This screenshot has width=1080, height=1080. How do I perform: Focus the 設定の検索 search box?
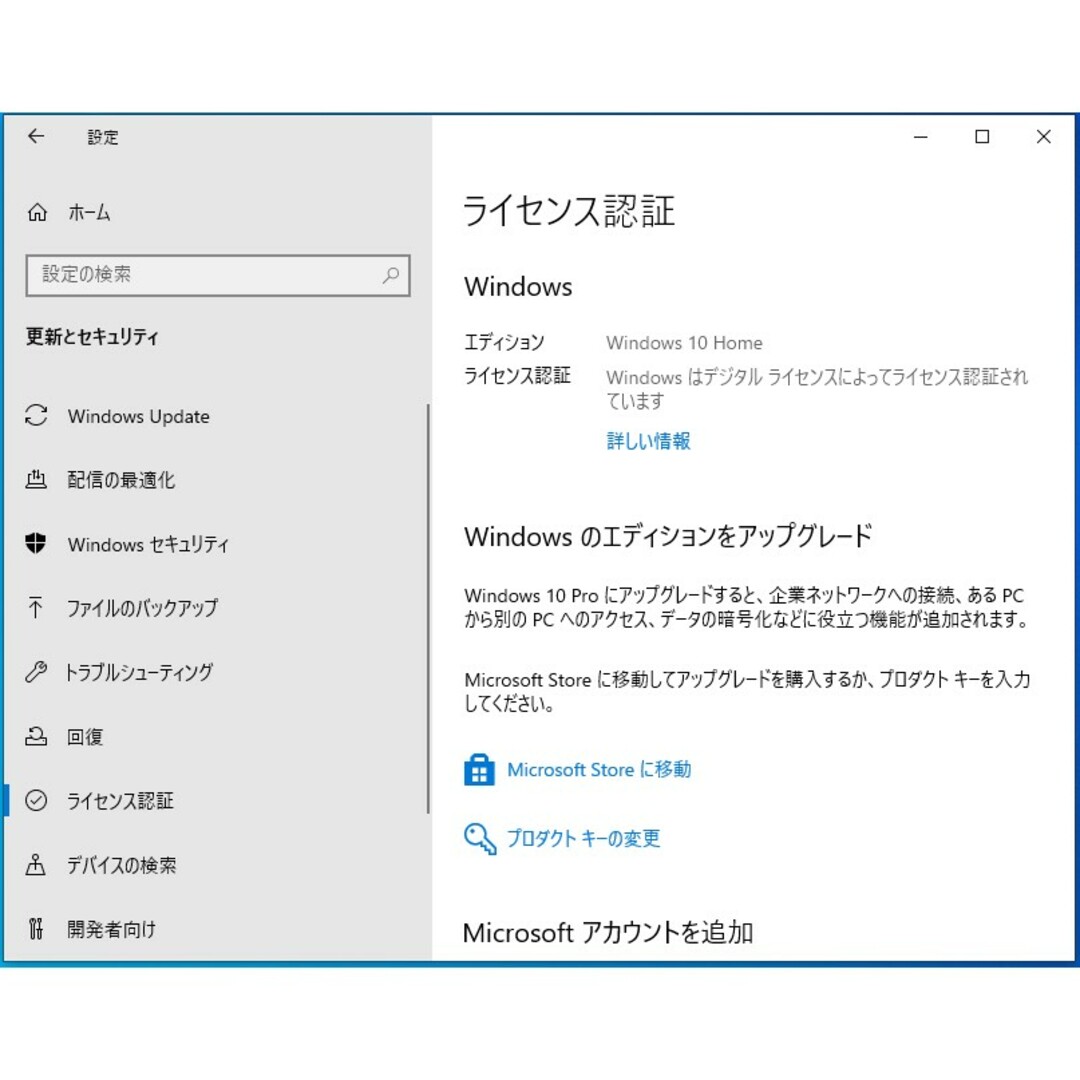click(x=218, y=276)
